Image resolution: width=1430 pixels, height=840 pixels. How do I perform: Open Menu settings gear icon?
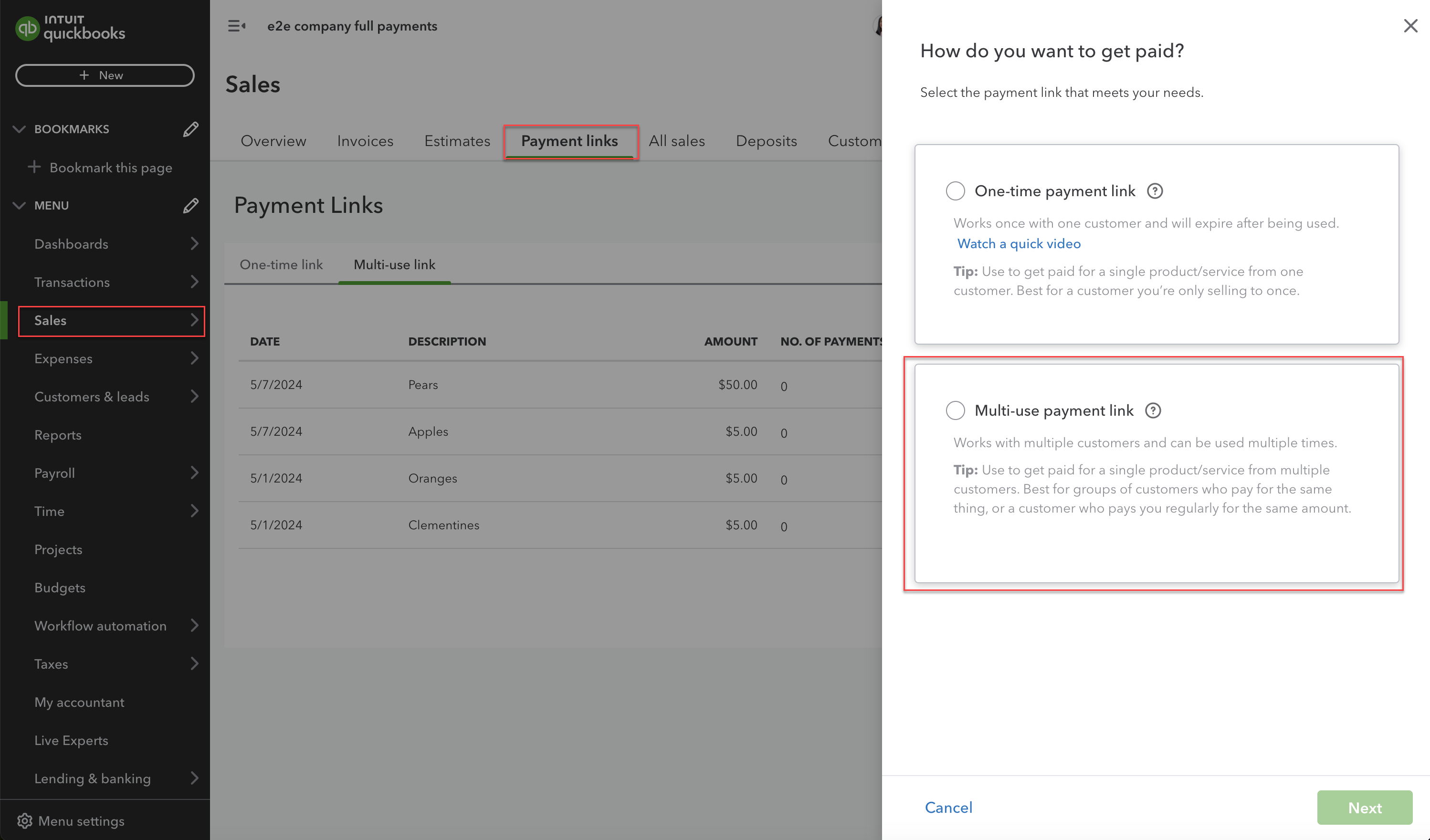coord(24,821)
